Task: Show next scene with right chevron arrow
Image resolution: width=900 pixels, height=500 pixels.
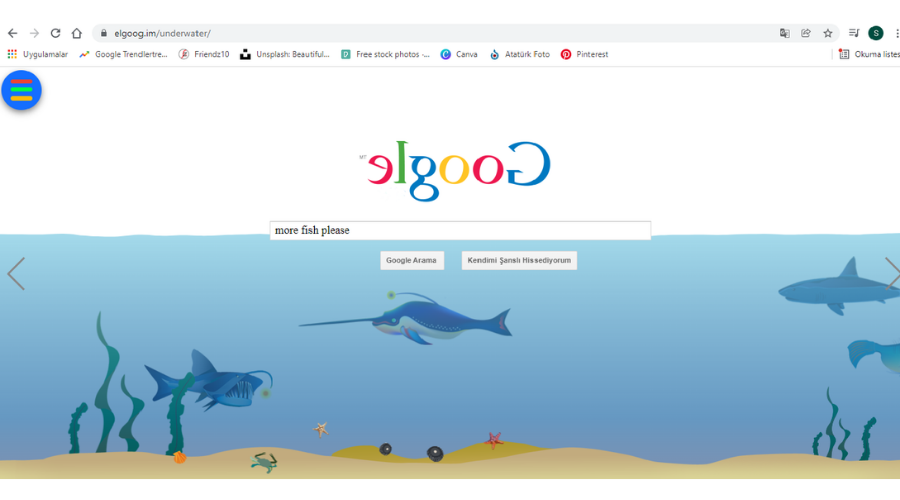Action: (x=893, y=274)
